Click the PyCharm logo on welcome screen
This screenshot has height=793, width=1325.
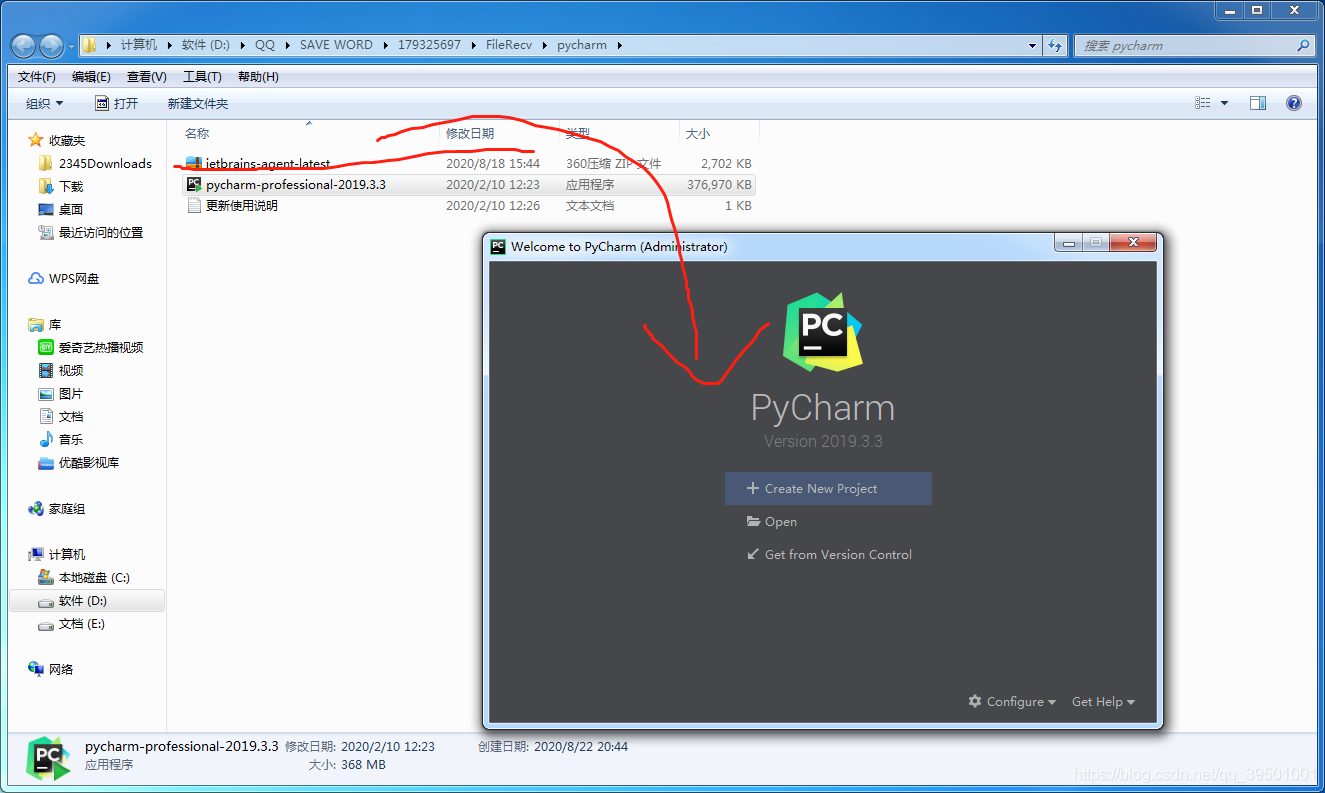(822, 331)
